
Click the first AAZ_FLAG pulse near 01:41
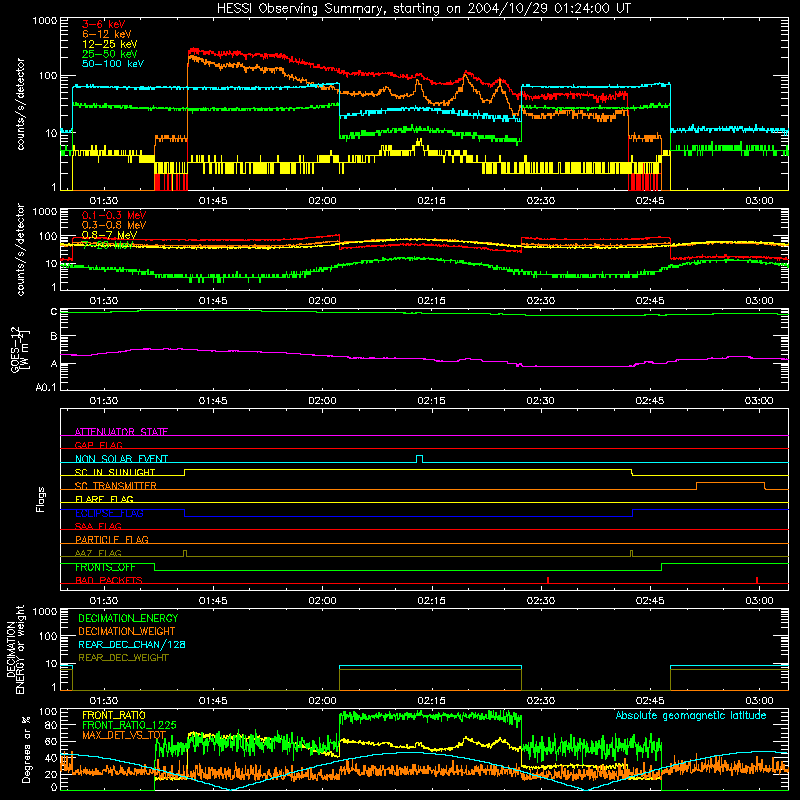[185, 553]
